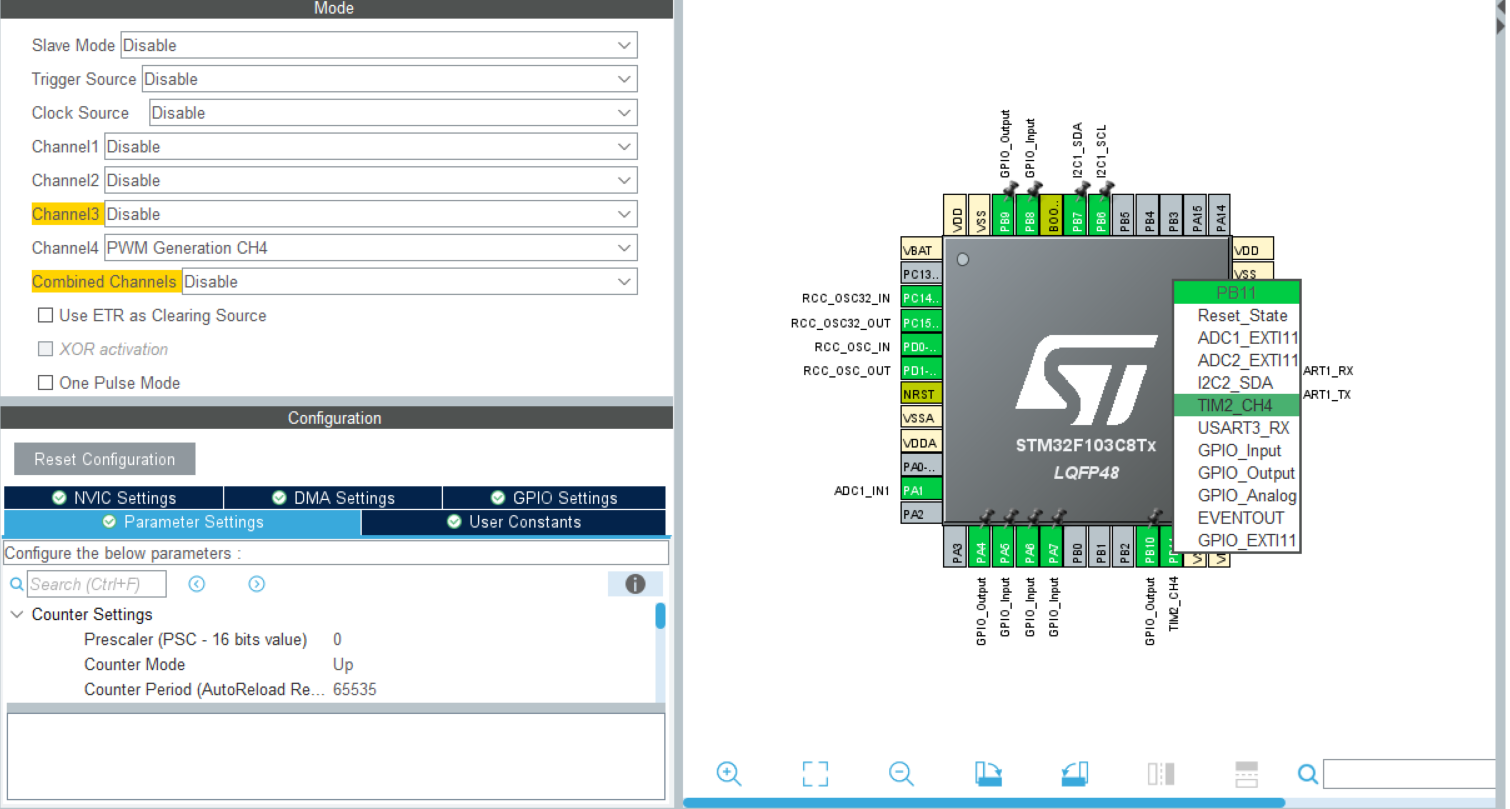Select pin PB7 I2C1_SDA
Screen dimensions: 1510x809
pyautogui.click(x=1077, y=215)
